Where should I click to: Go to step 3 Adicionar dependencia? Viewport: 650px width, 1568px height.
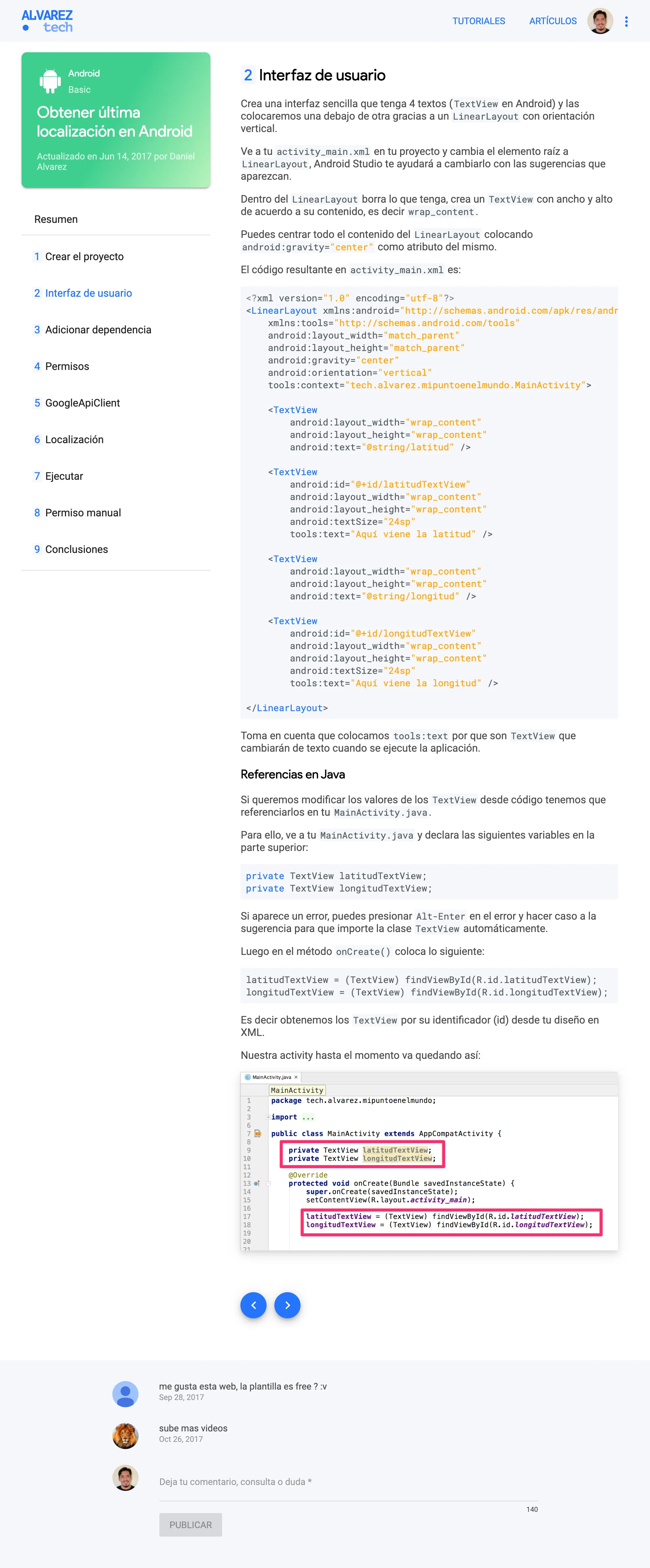[x=116, y=330]
